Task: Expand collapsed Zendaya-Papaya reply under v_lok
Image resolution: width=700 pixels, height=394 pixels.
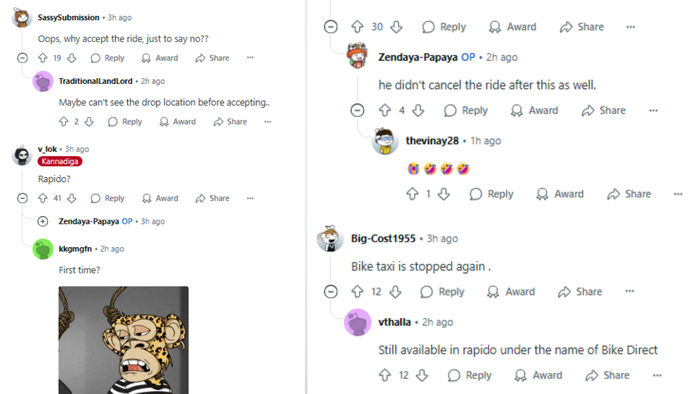Action: (x=43, y=221)
